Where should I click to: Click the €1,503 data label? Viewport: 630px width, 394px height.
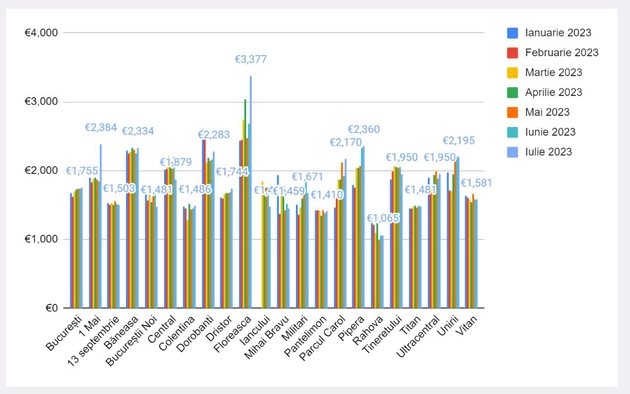(119, 189)
